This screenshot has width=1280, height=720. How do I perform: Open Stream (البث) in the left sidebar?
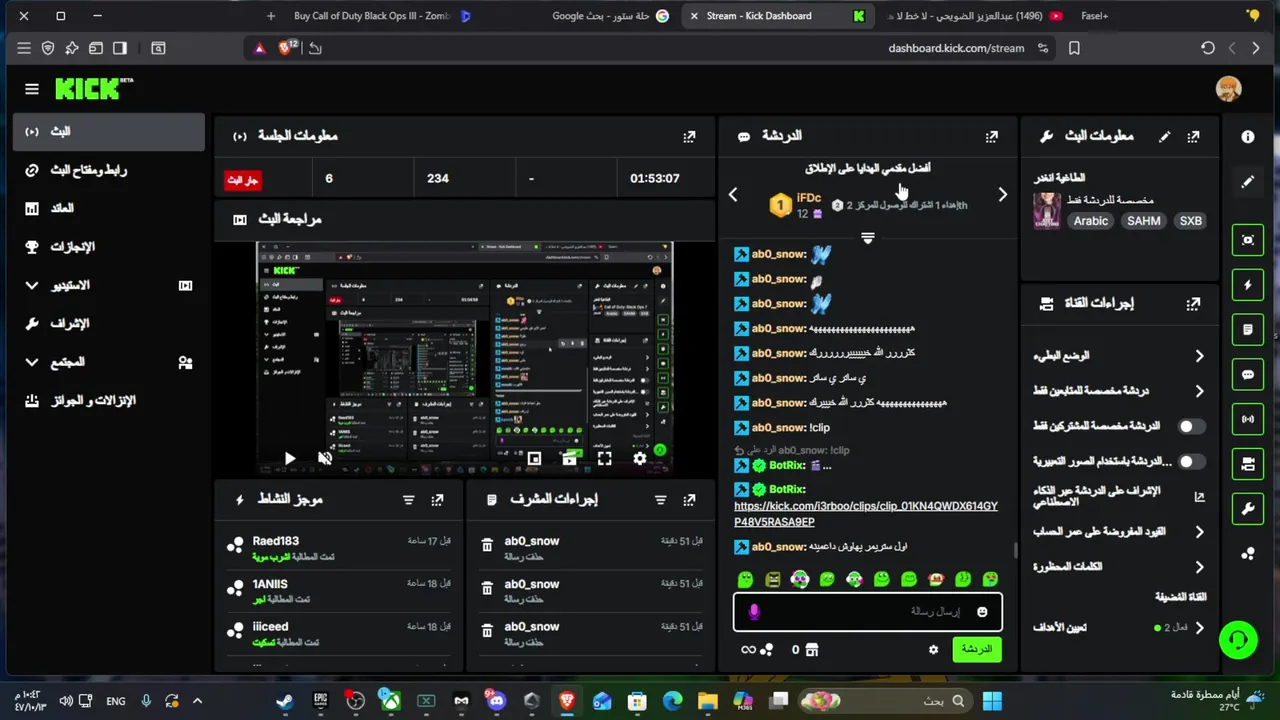(x=108, y=132)
